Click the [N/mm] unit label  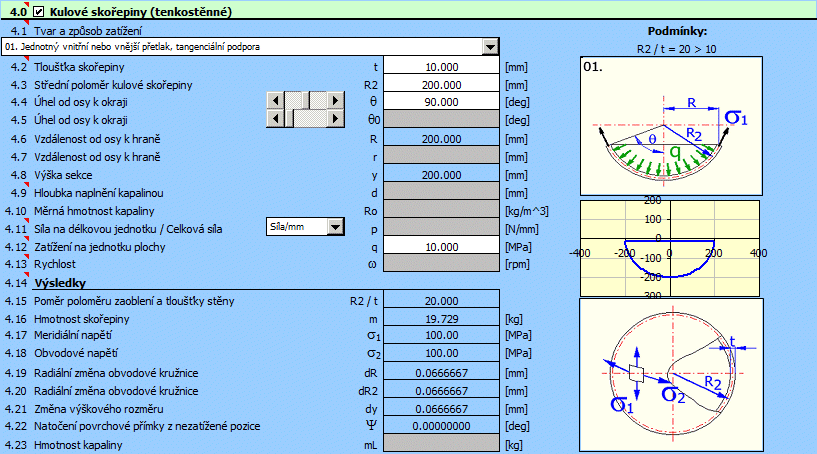tap(522, 229)
